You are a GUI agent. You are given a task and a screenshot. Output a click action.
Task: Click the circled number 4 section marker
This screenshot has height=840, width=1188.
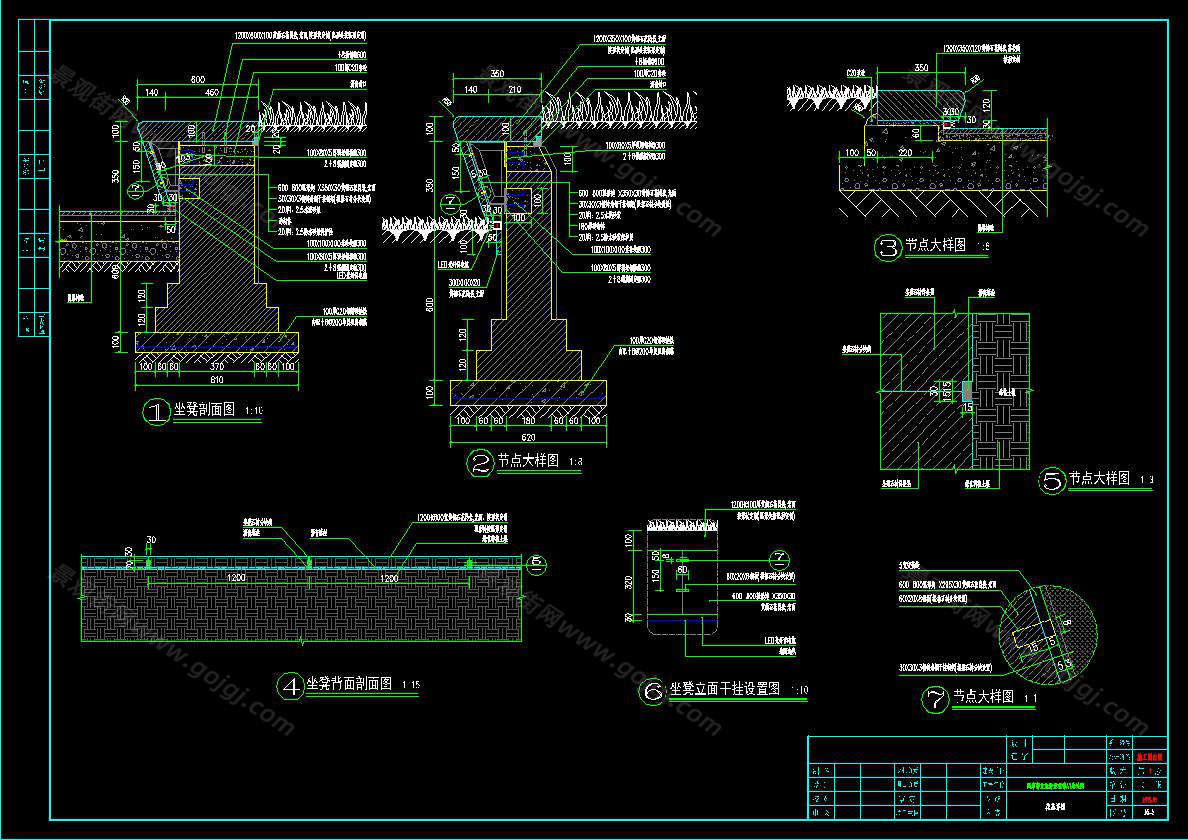(290, 686)
